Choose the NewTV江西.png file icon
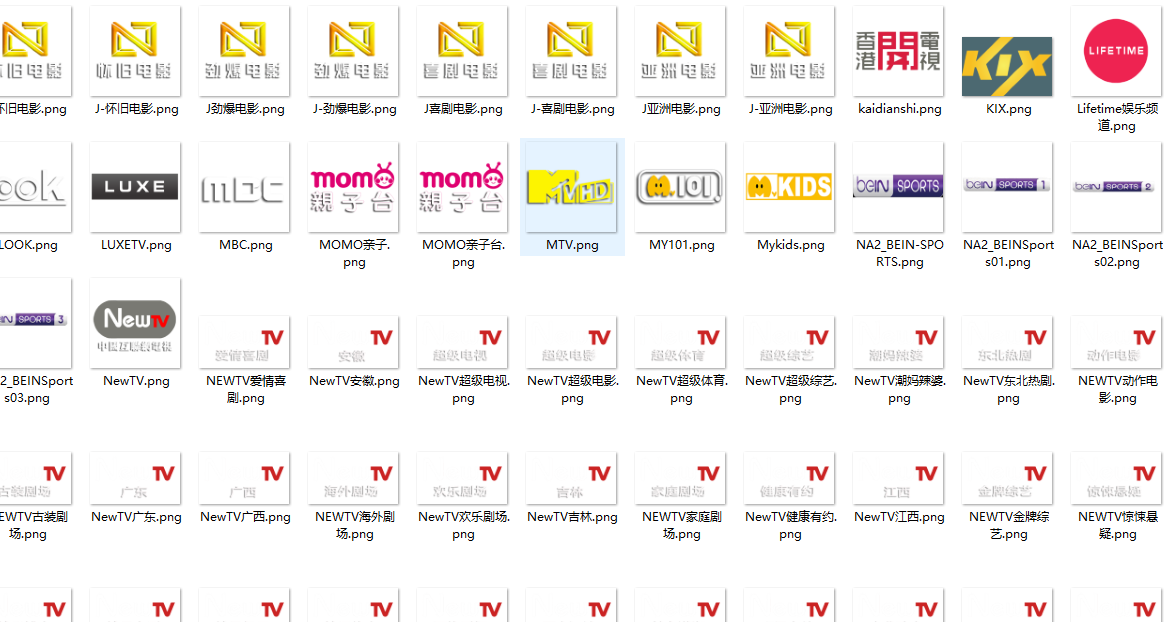The image size is (1173, 622). (898, 478)
